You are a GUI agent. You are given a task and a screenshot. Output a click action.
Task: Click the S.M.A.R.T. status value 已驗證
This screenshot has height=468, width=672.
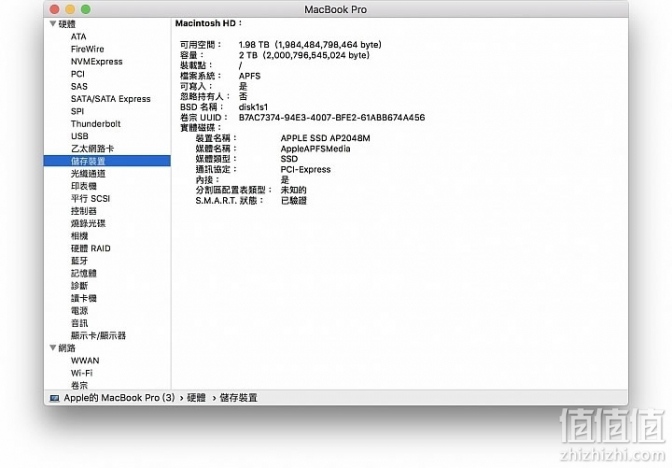click(x=294, y=201)
